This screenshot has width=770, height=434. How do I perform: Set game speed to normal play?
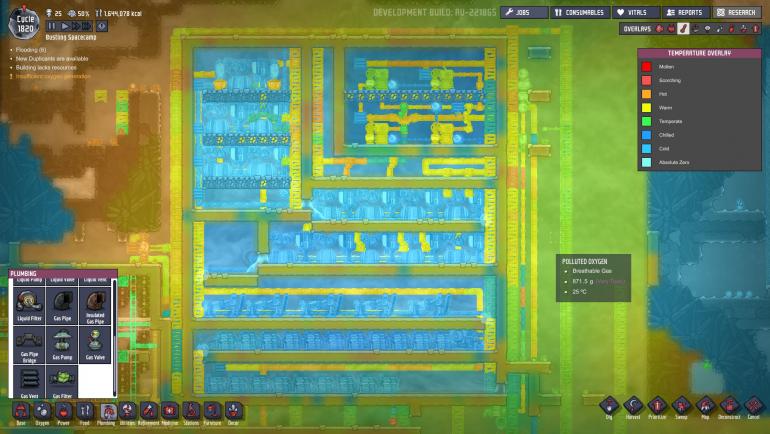click(x=65, y=26)
